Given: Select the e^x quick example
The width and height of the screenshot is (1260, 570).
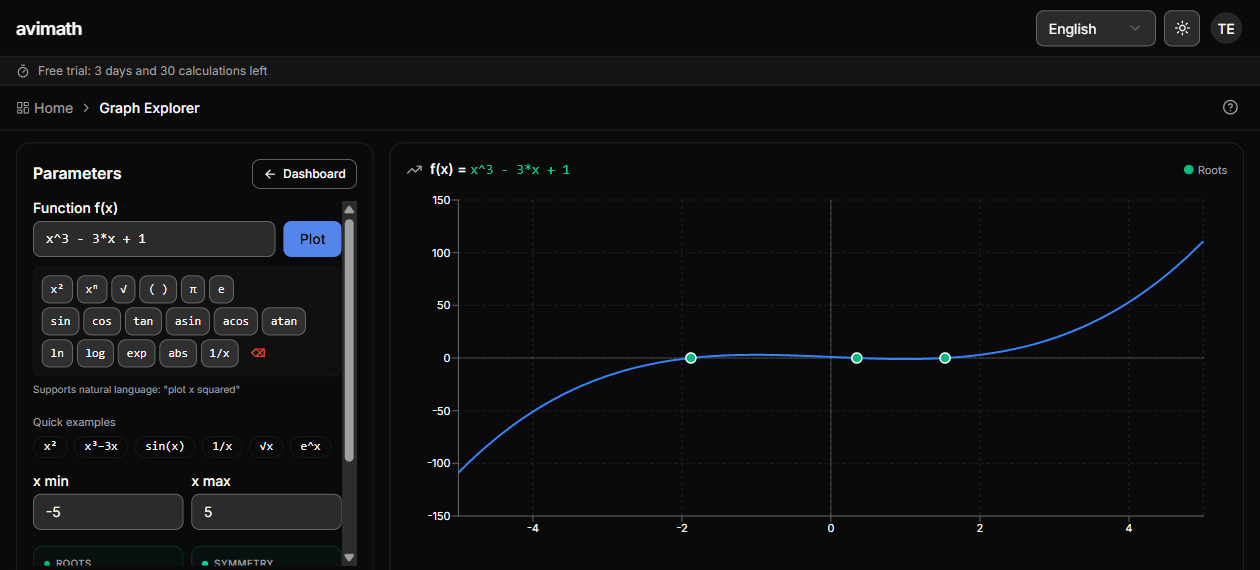Looking at the screenshot, I should click(310, 447).
